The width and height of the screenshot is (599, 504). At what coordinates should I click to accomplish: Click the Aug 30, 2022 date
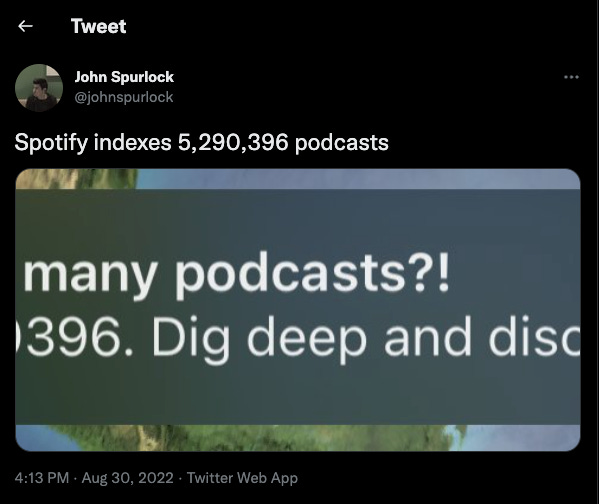click(x=128, y=478)
